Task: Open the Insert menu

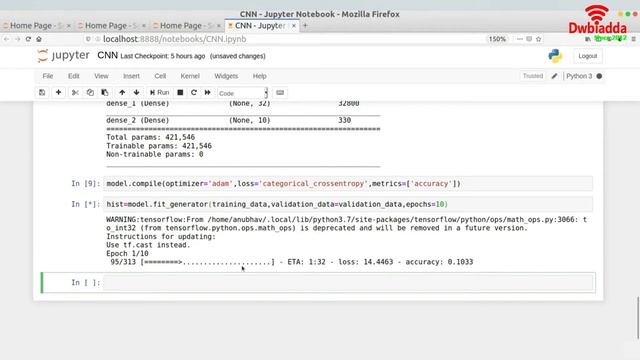Action: tap(131, 76)
